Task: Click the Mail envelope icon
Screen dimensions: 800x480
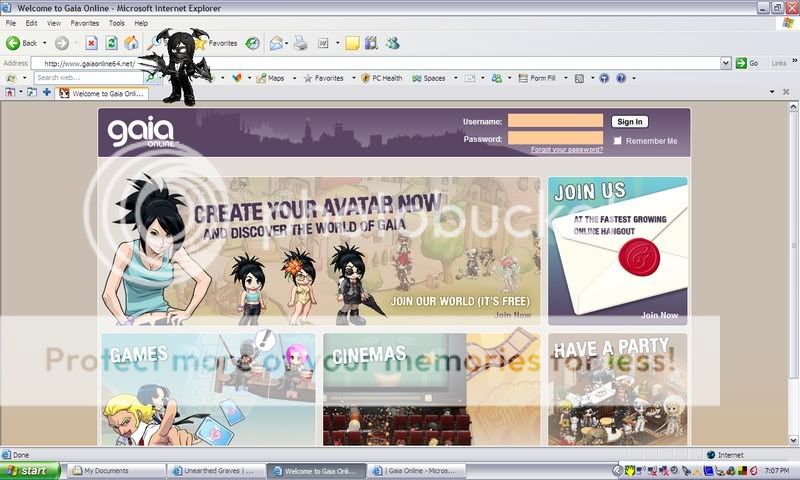Action: pyautogui.click(x=276, y=43)
